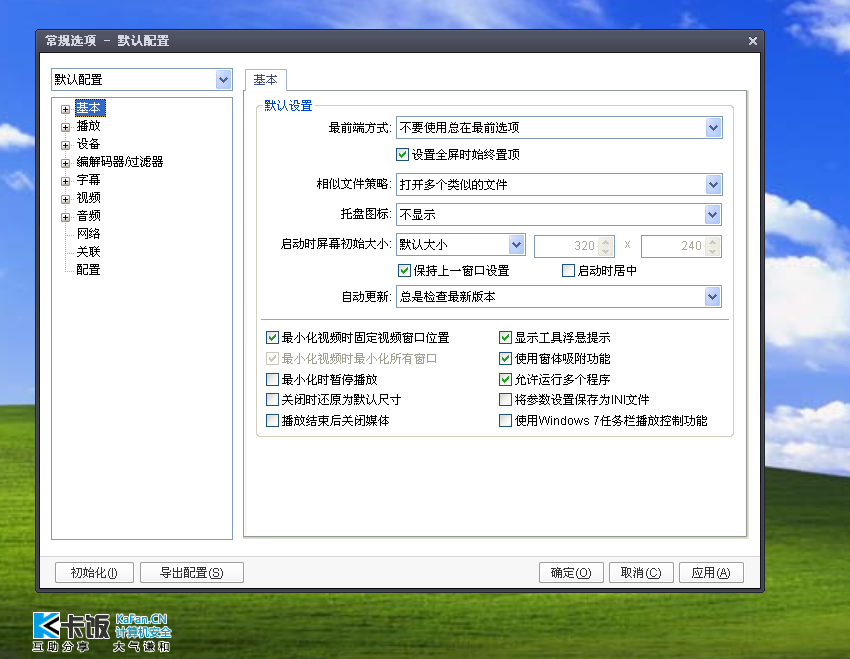The width and height of the screenshot is (850, 659).
Task: Toggle 设置全屏时始终置顶 checkbox
Action: [402, 154]
